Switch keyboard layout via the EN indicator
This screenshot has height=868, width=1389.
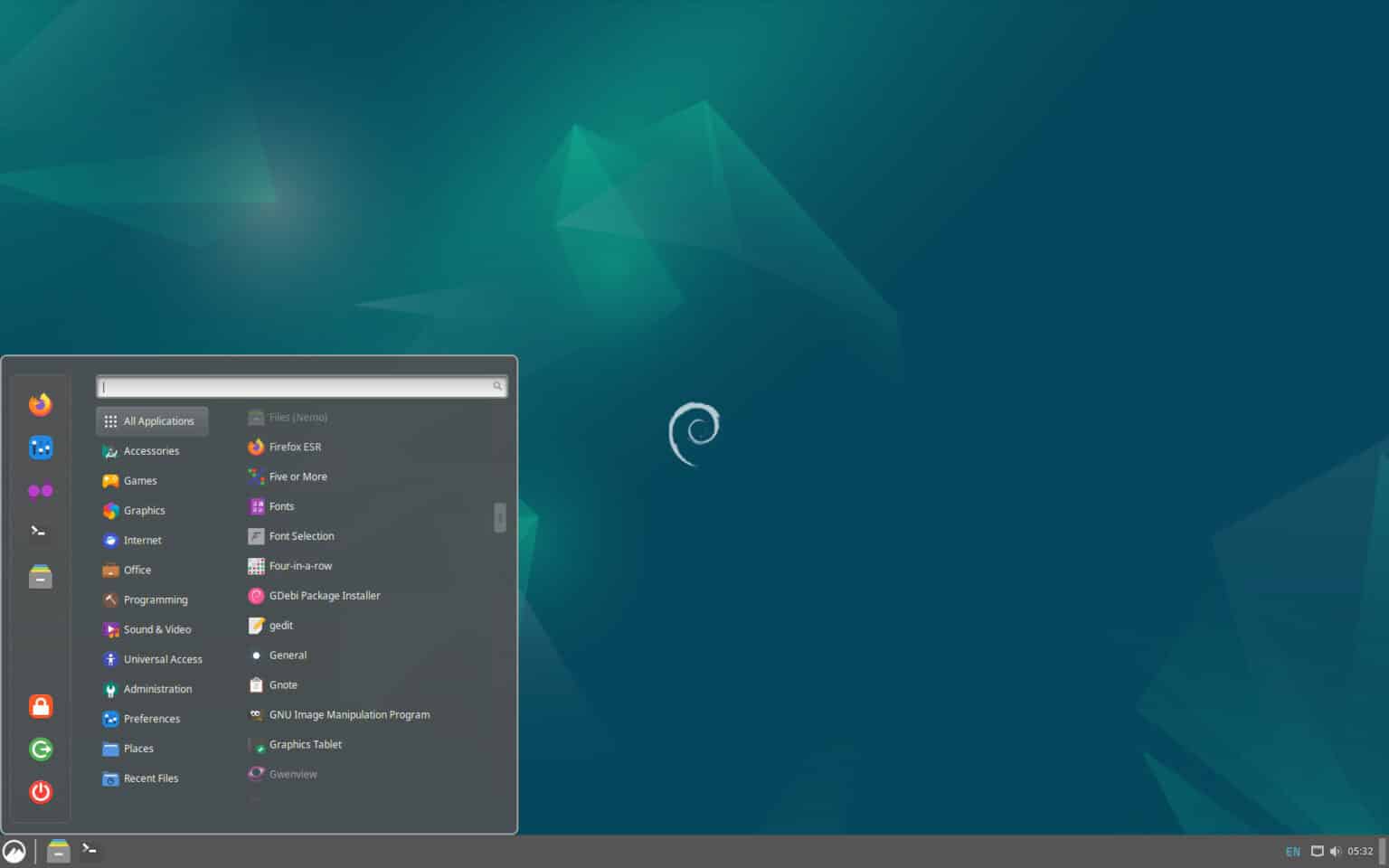click(1292, 851)
